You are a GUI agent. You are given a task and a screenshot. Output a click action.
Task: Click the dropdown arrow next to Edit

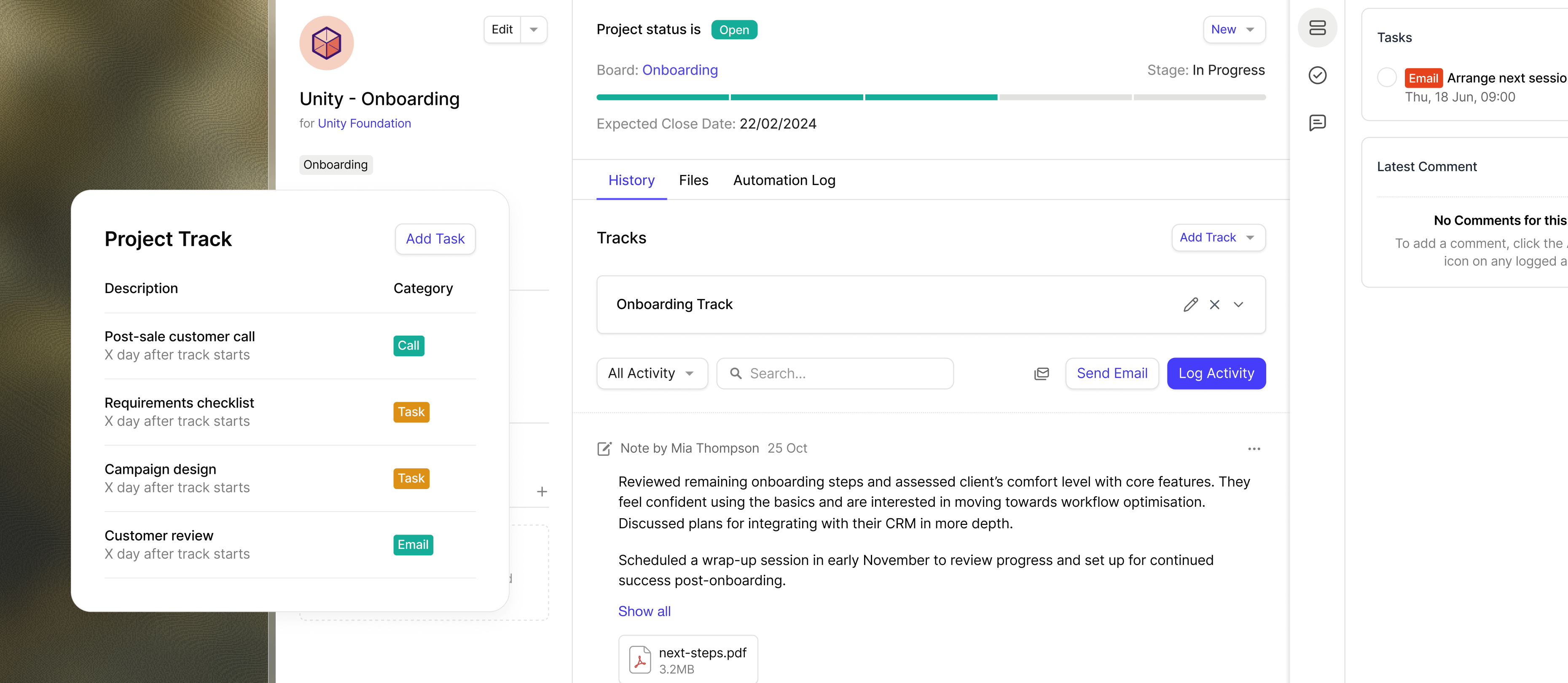(x=534, y=29)
